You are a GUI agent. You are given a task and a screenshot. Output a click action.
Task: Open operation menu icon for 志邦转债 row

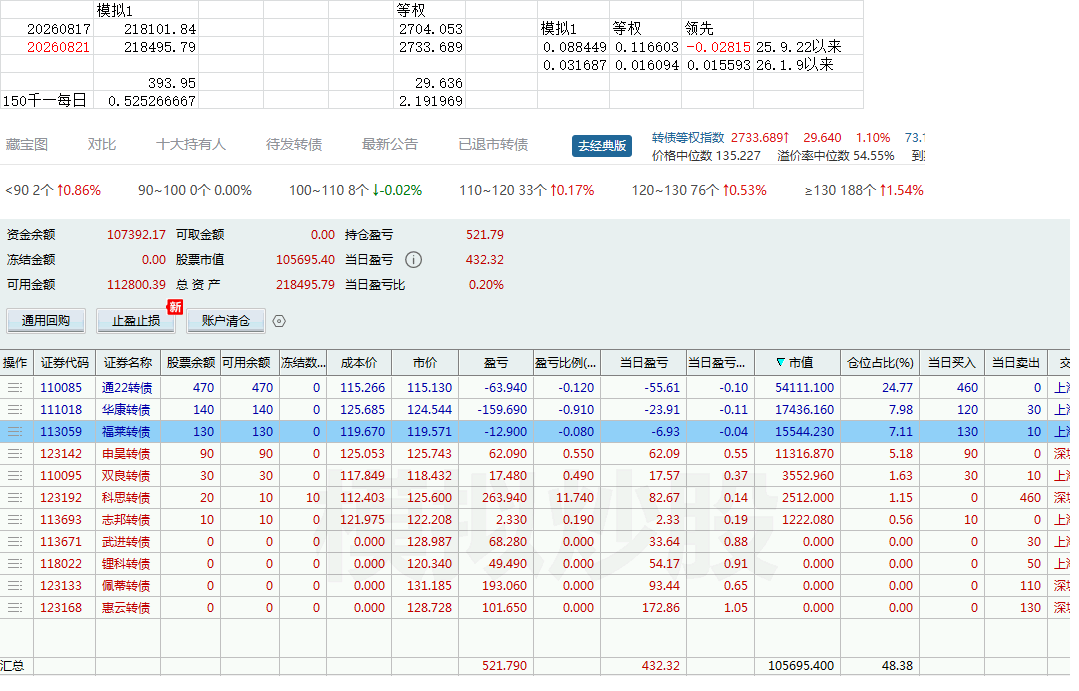[14, 520]
